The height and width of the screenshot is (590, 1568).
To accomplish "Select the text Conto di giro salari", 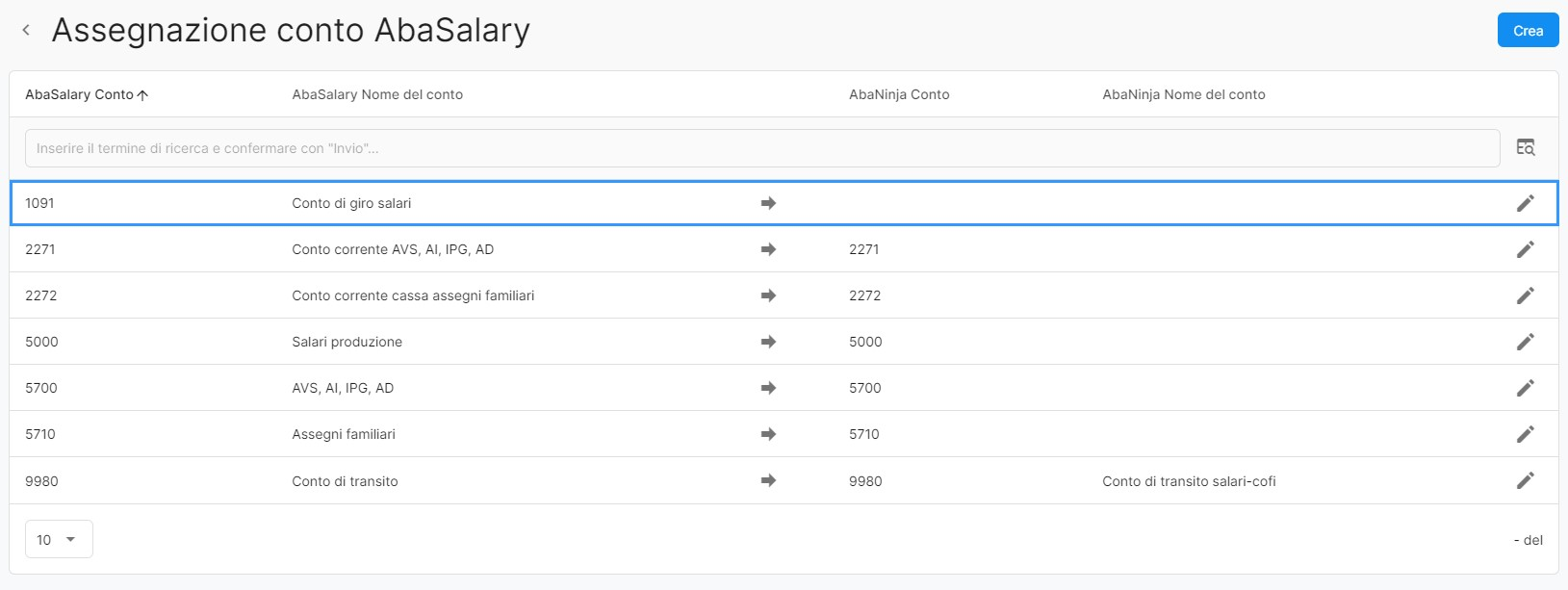I will [351, 203].
